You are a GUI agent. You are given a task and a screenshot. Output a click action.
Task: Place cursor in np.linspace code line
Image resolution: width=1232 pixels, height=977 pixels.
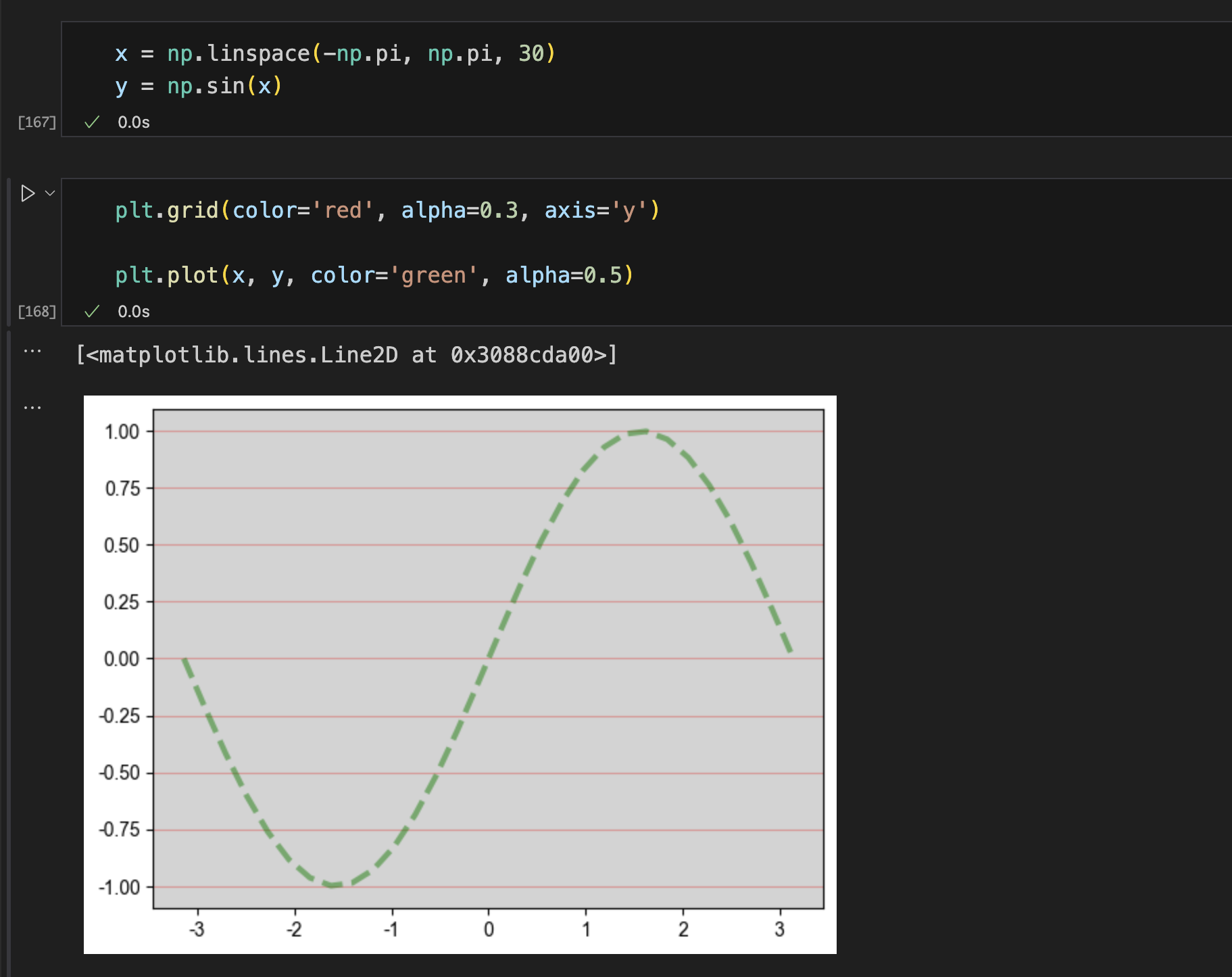point(335,53)
